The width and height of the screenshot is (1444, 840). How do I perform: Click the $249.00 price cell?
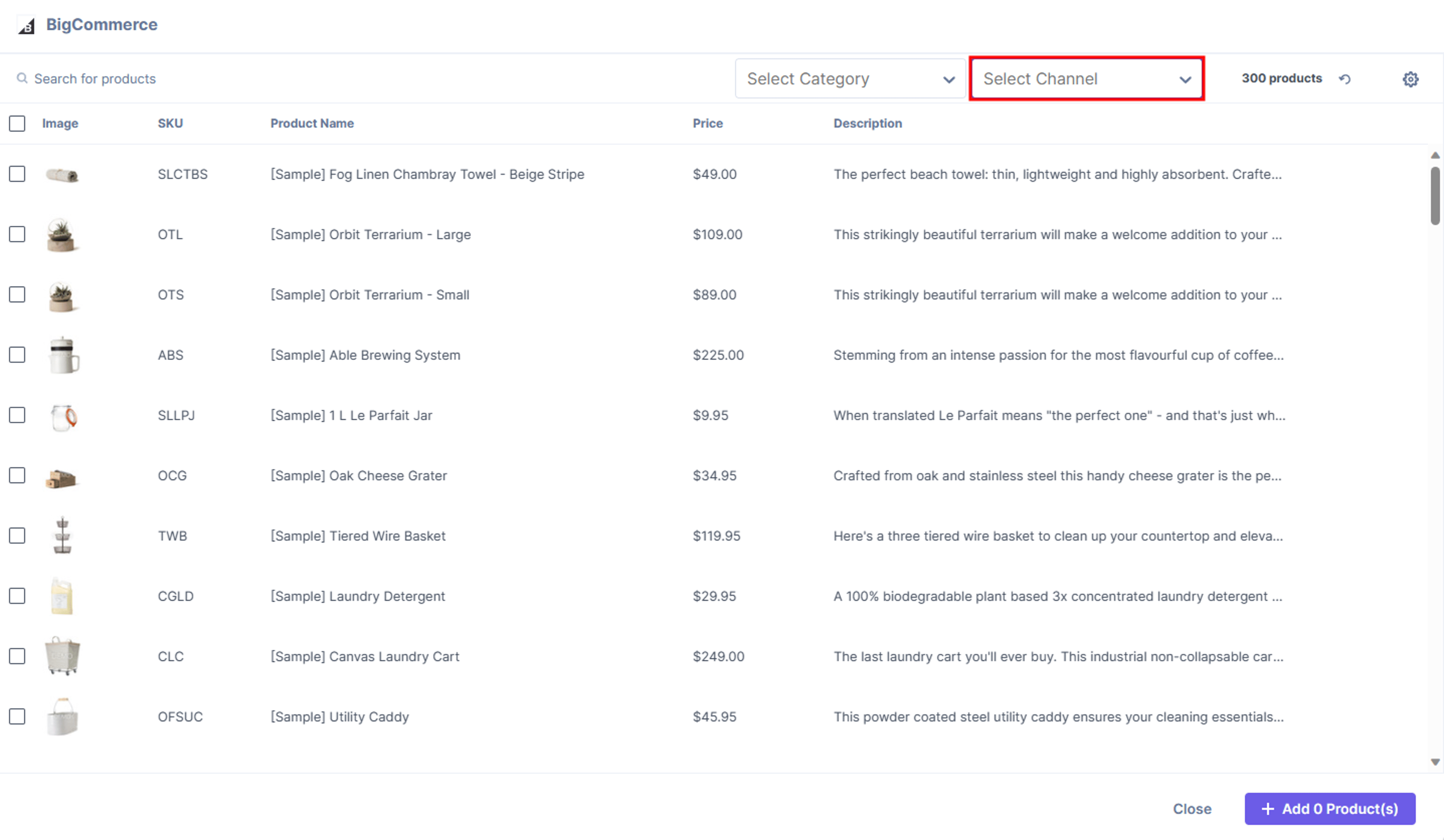pyautogui.click(x=719, y=656)
